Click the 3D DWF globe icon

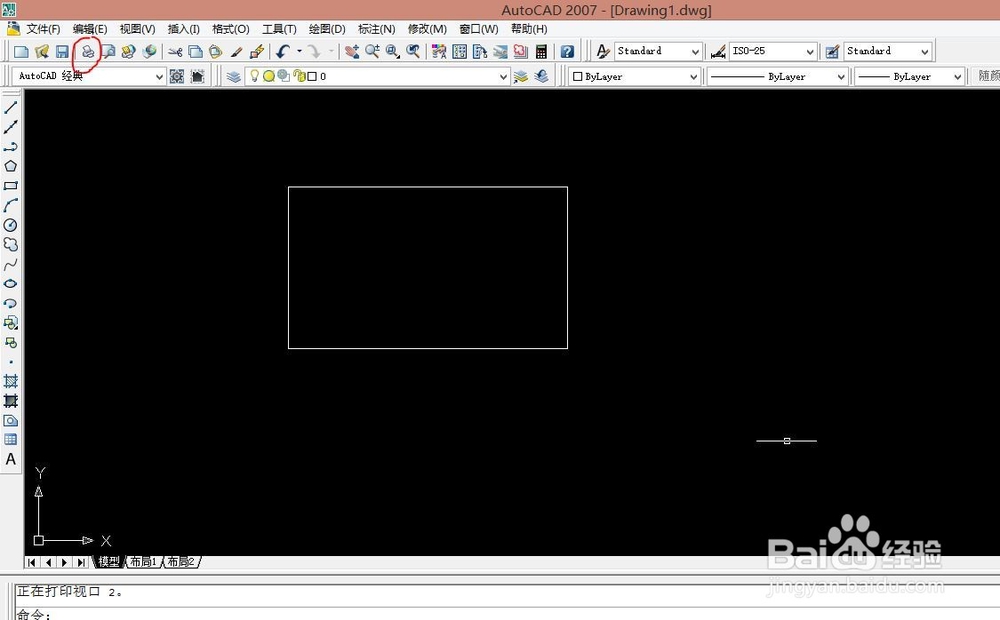(149, 52)
